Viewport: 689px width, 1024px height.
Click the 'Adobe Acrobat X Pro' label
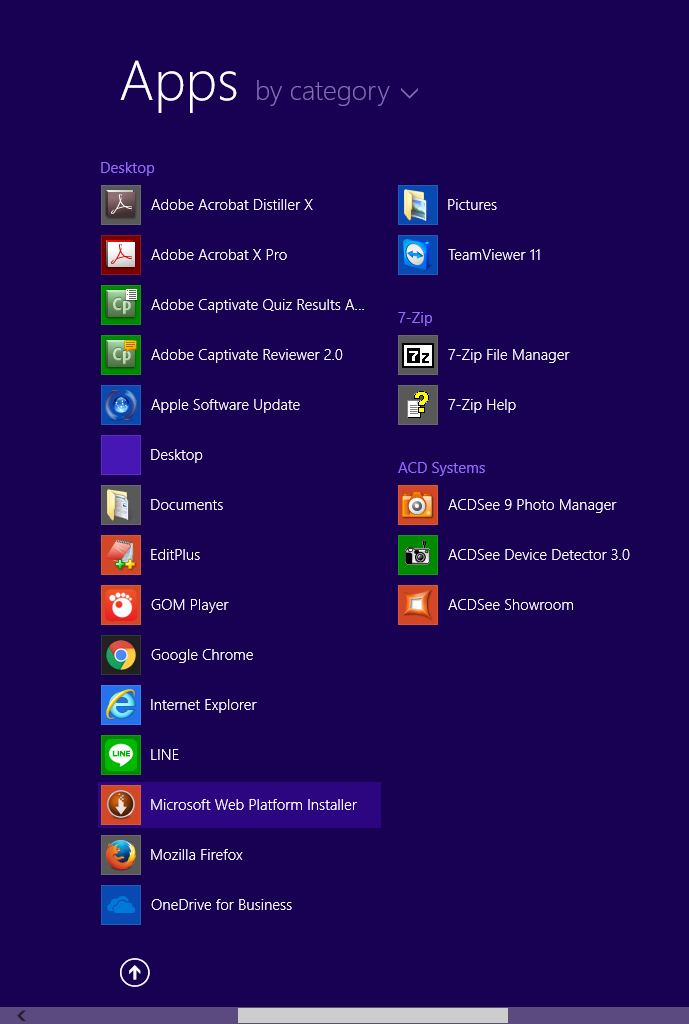point(219,255)
